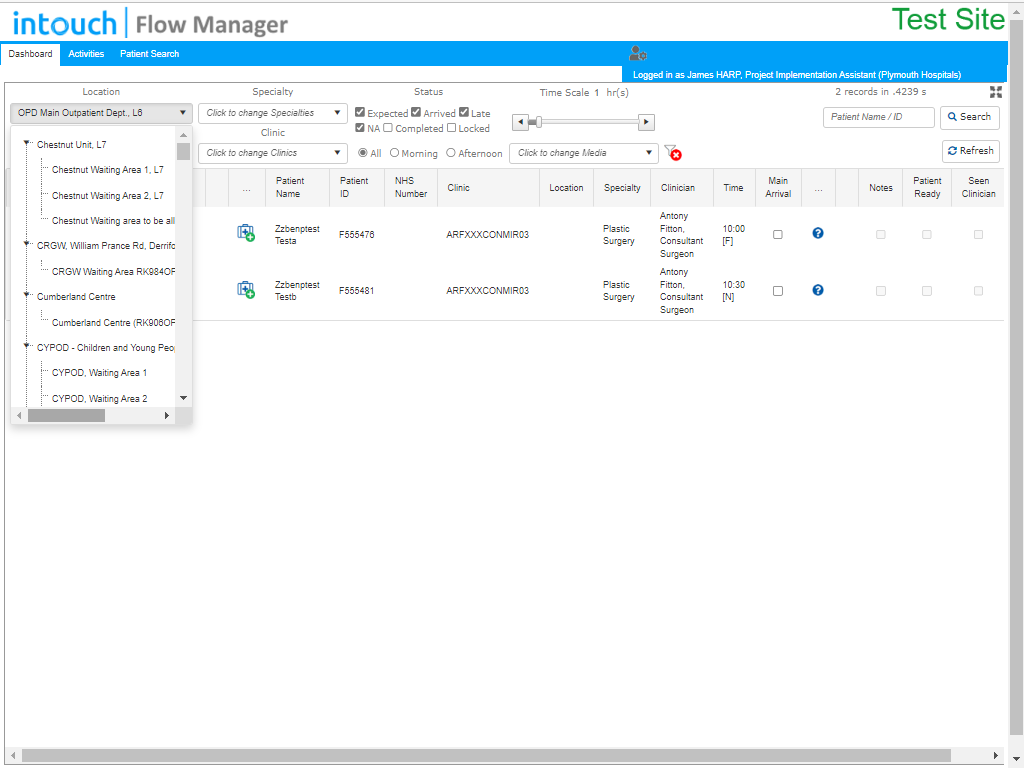The height and width of the screenshot is (768, 1024).
Task: Open the Patient Search tab
Action: click(150, 54)
